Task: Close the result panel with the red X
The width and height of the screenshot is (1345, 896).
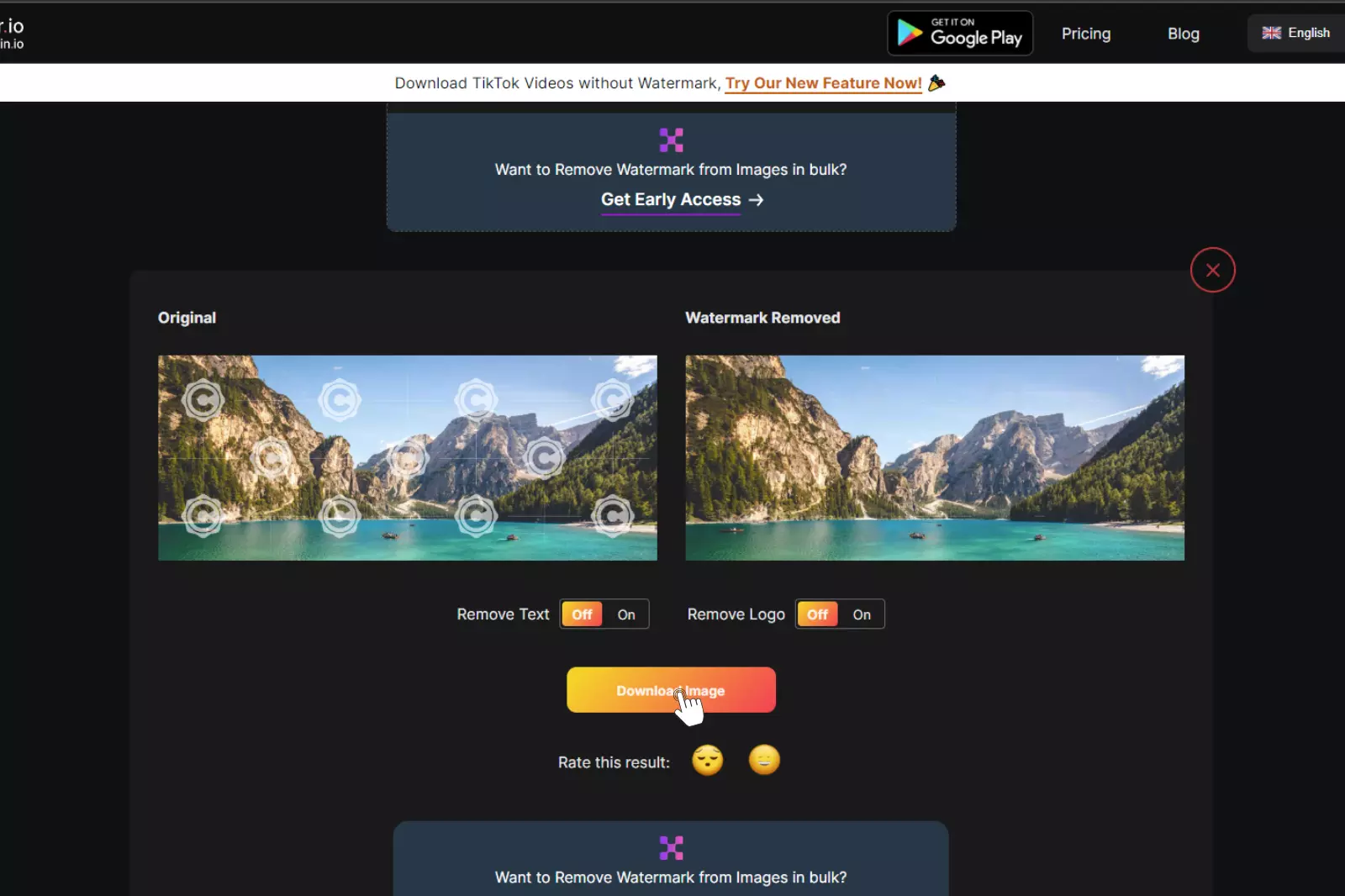Action: tap(1212, 270)
